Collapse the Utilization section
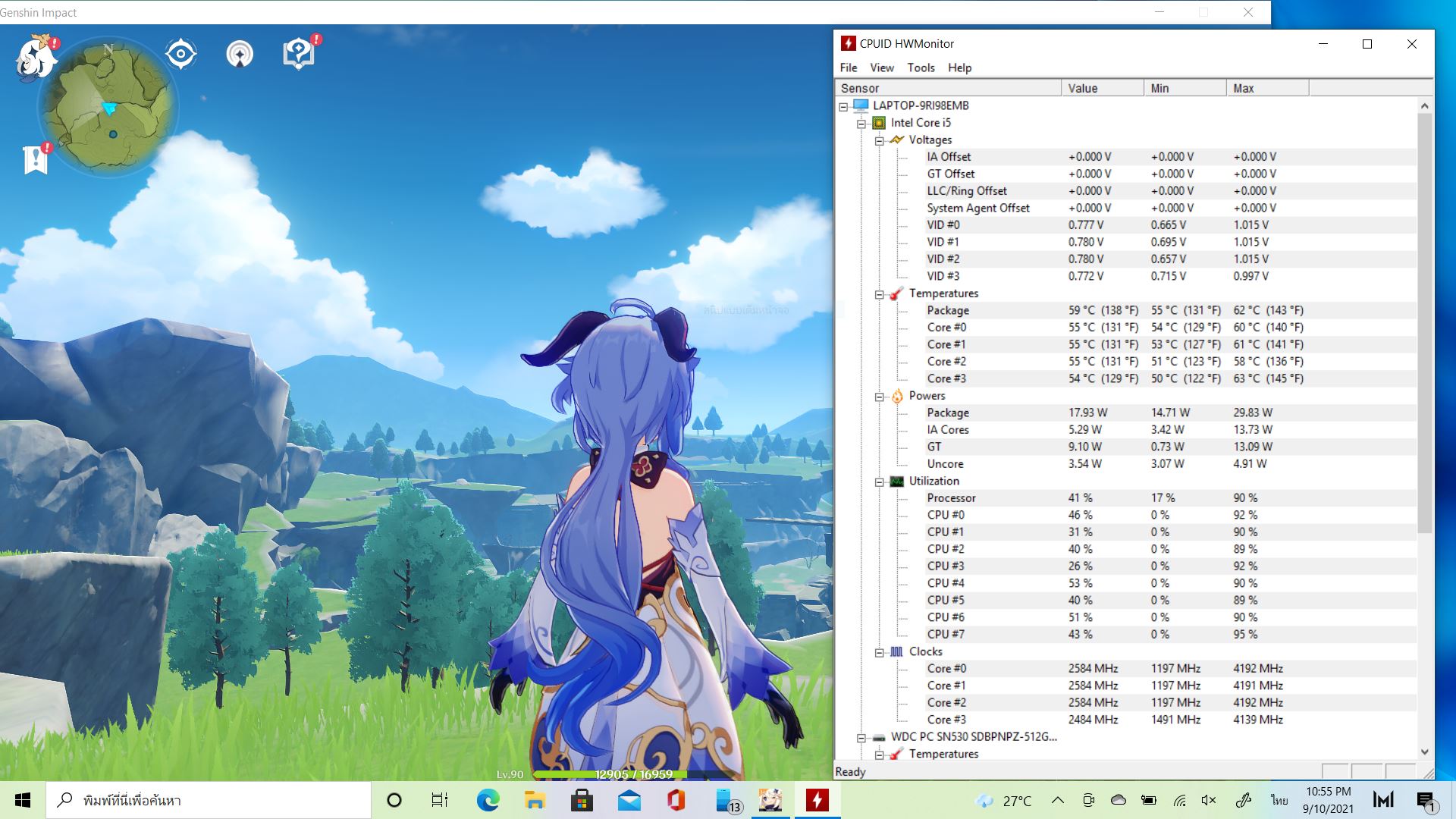This screenshot has width=1456, height=819. pos(880,482)
